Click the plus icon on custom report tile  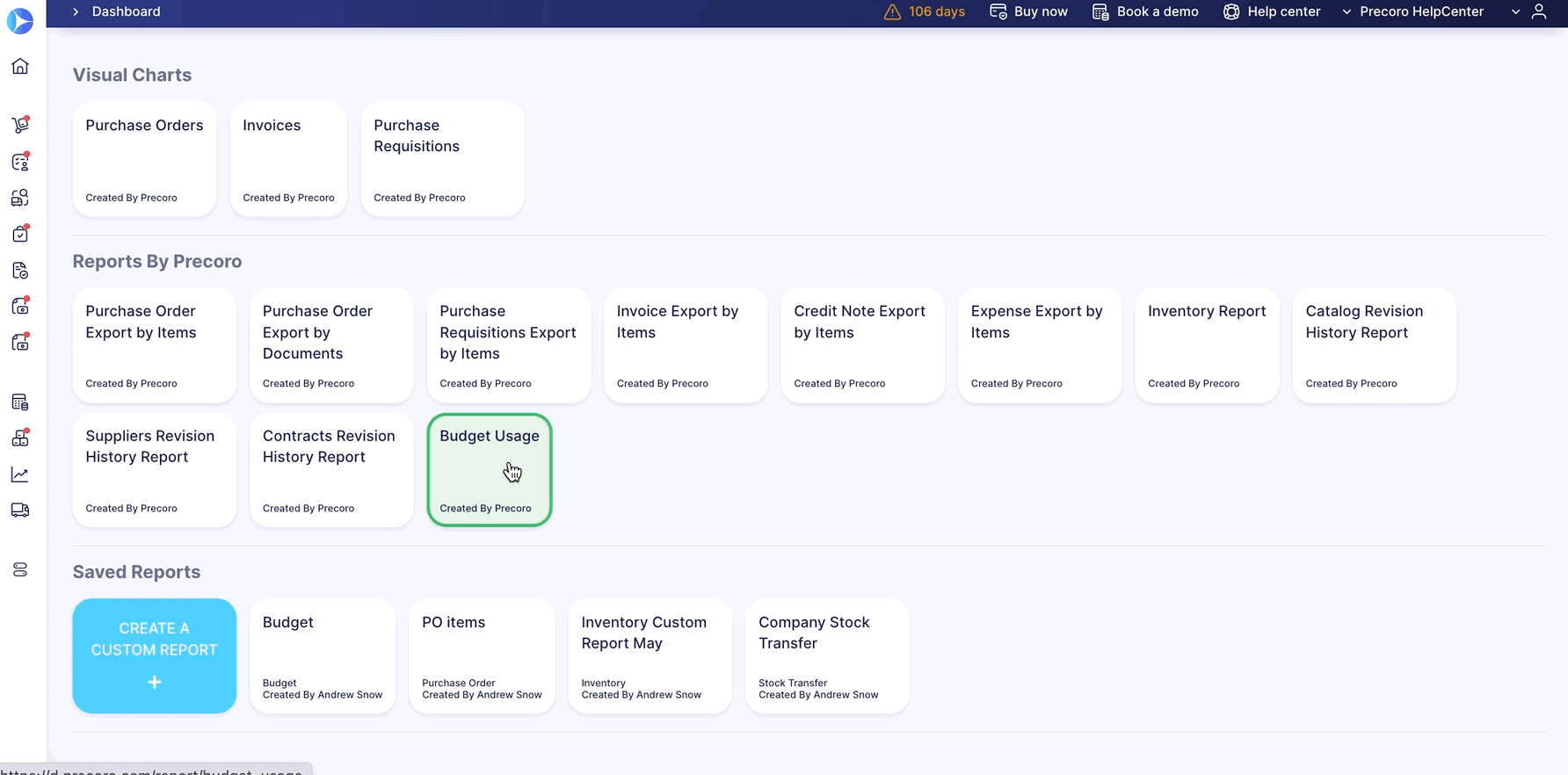point(155,682)
